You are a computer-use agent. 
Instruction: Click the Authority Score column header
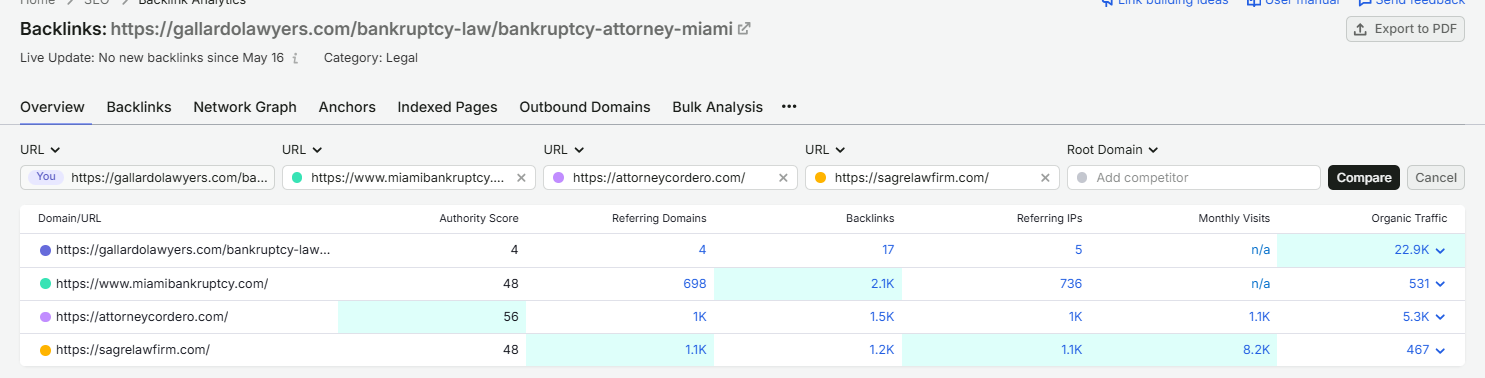[479, 218]
